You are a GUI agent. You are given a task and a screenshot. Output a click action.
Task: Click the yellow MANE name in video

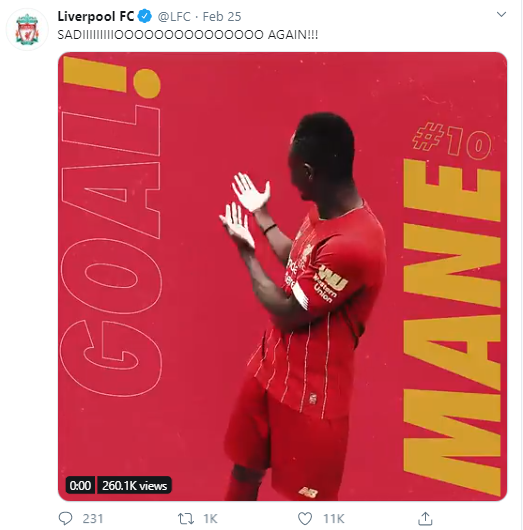tap(452, 324)
